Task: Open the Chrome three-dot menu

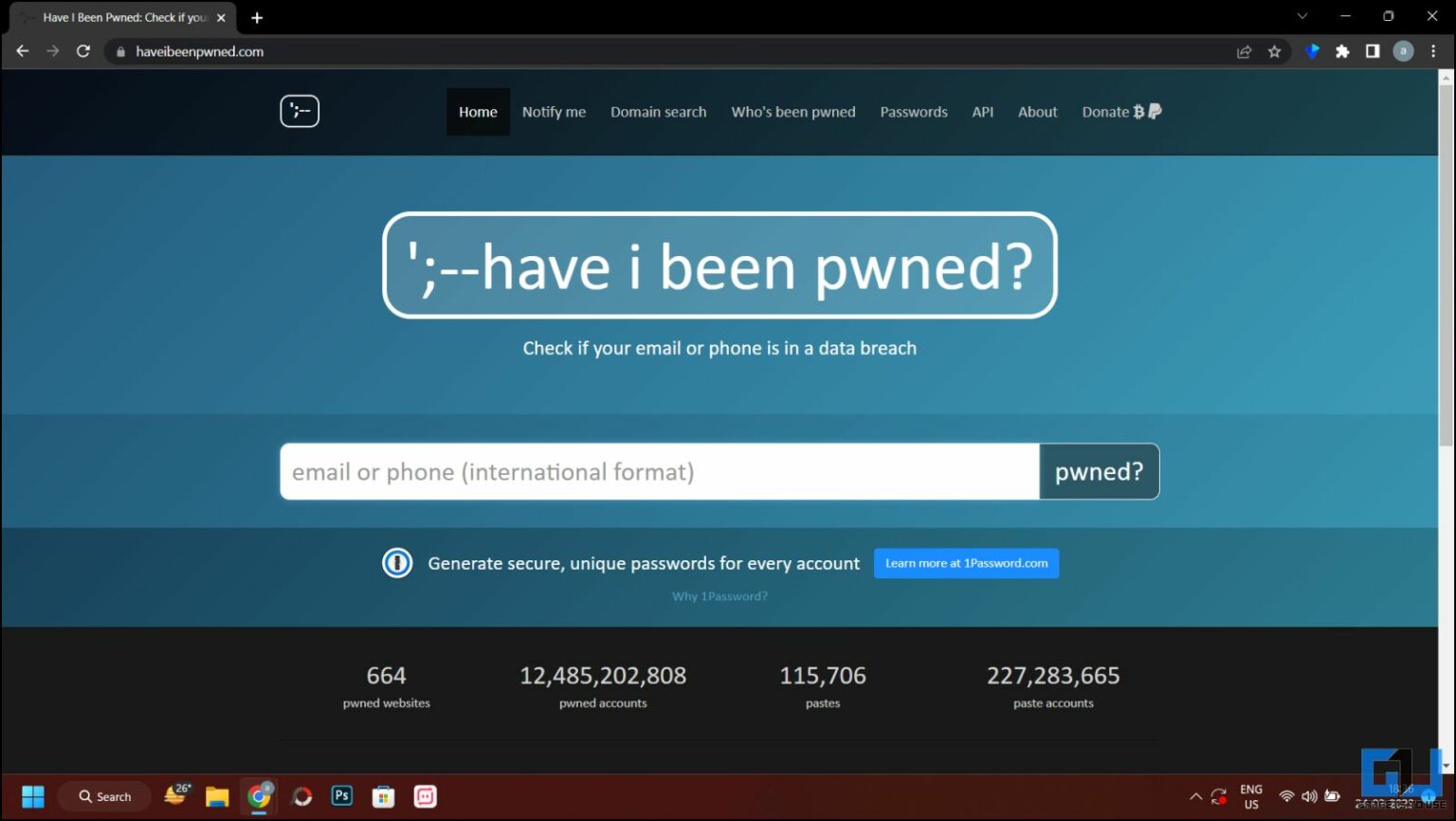Action: (x=1433, y=51)
